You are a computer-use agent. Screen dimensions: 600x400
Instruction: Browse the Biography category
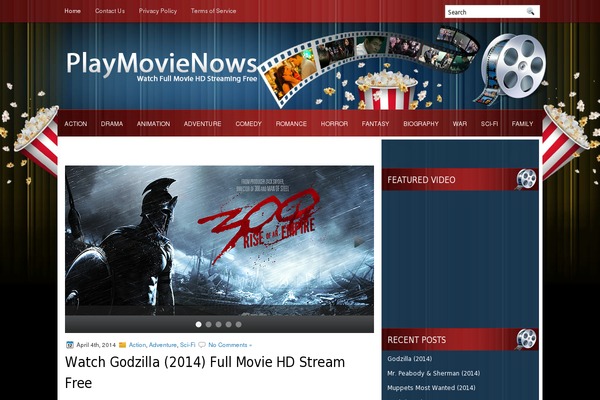(421, 124)
